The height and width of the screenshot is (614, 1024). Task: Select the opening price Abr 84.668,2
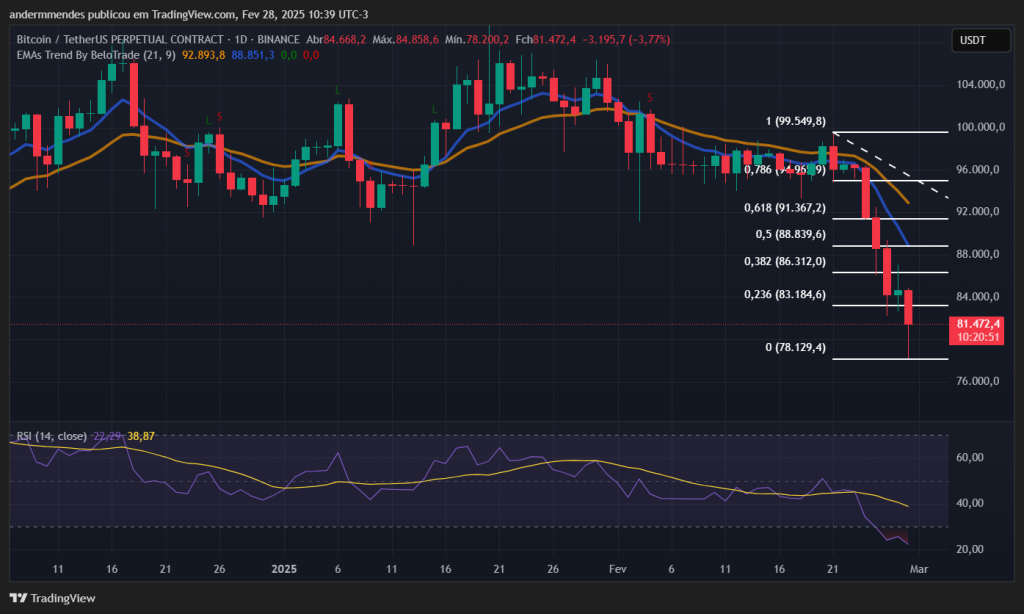tap(336, 40)
